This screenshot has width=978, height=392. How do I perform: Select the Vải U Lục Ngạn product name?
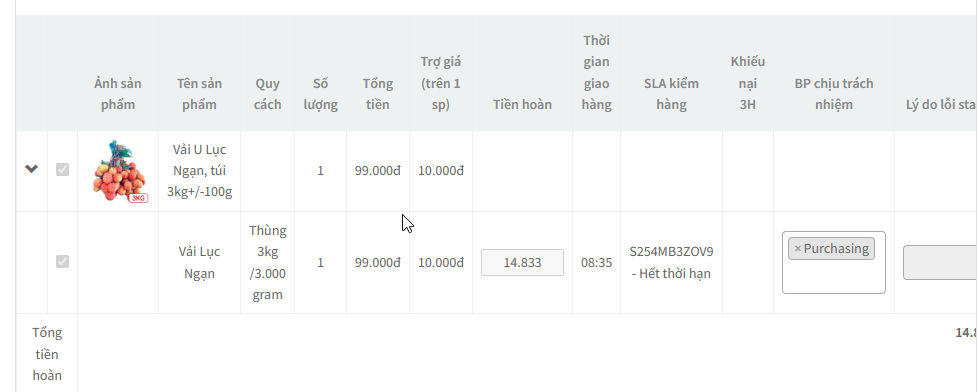199,170
